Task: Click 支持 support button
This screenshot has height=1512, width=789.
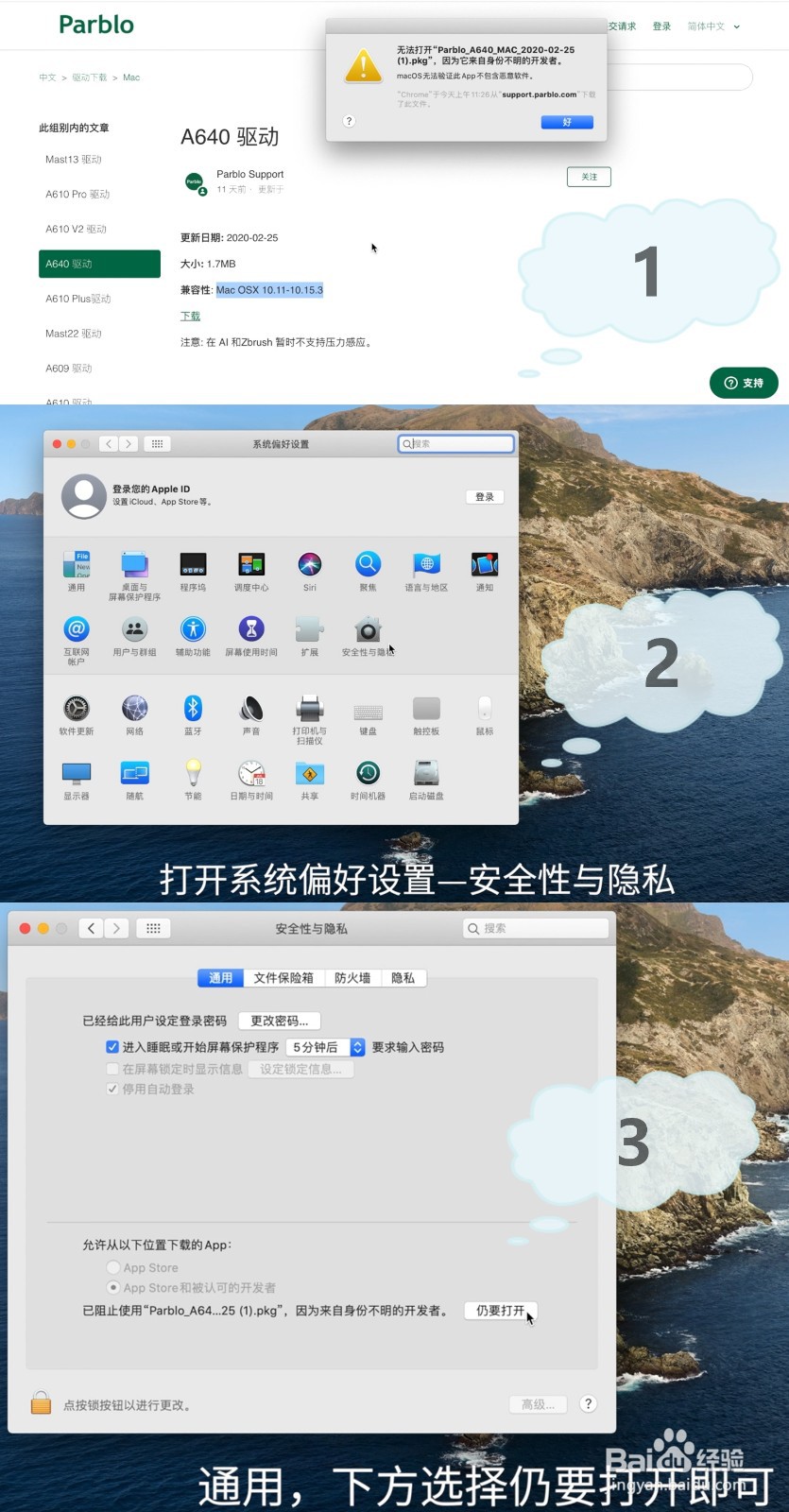Action: click(x=744, y=383)
